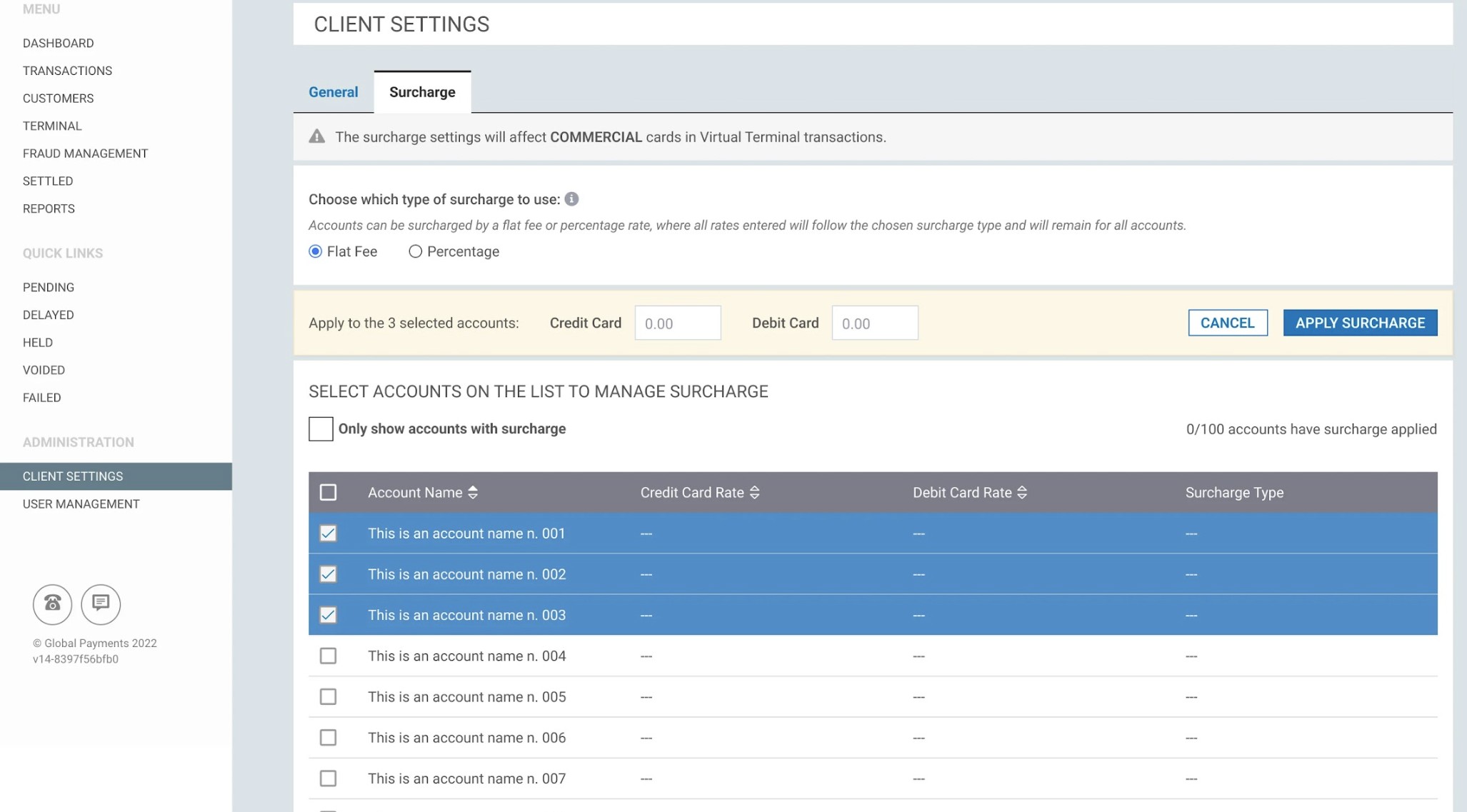Uncheck account name n. 002
Screen dimensions: 1467x812
pyautogui.click(x=328, y=574)
